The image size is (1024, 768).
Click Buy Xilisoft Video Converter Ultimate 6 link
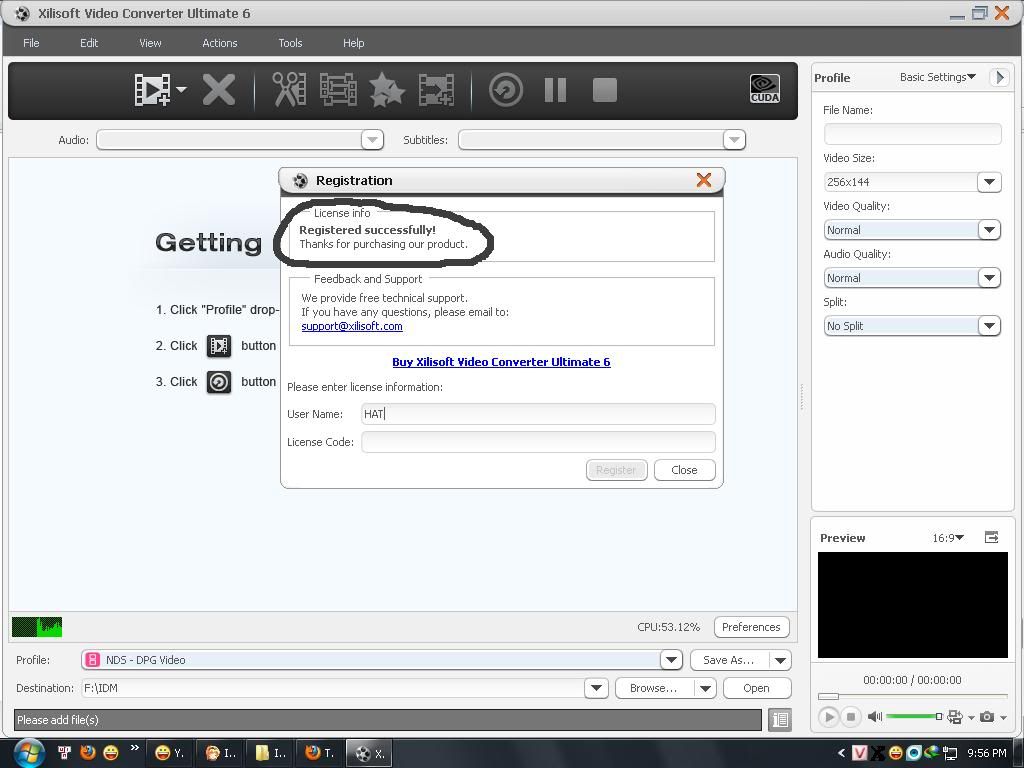pyautogui.click(x=502, y=362)
